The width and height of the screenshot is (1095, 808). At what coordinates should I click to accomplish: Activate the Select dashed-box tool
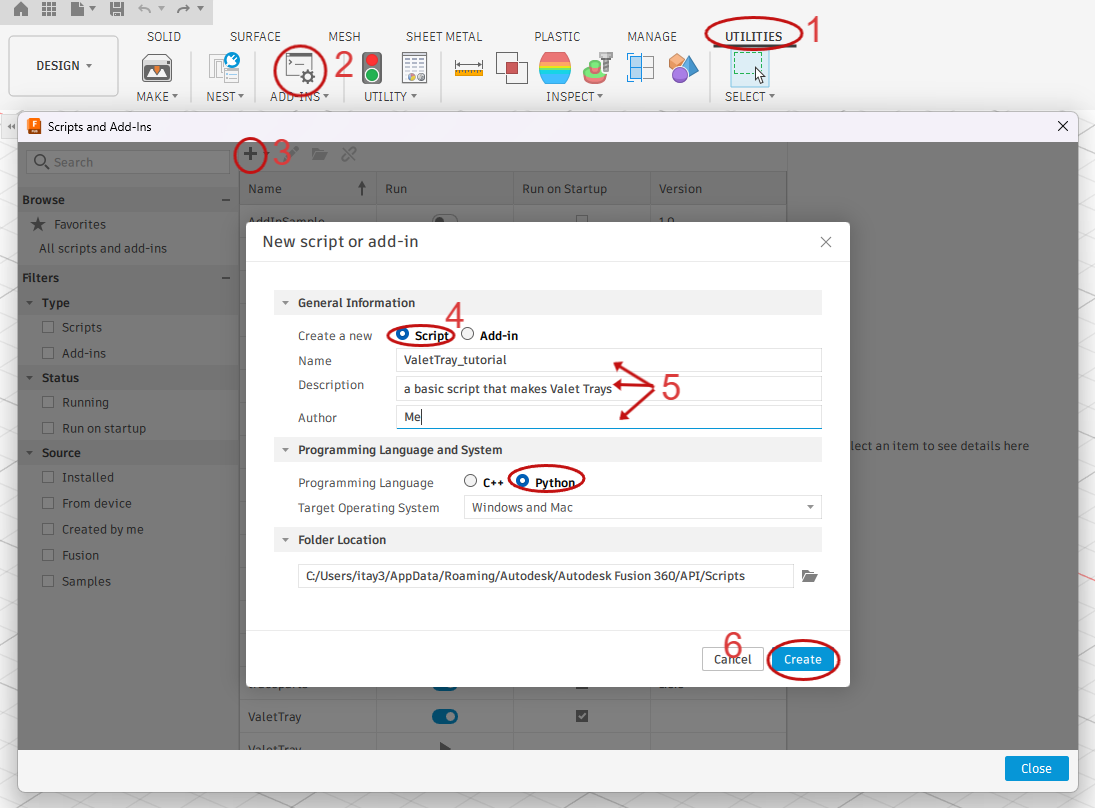click(x=749, y=68)
